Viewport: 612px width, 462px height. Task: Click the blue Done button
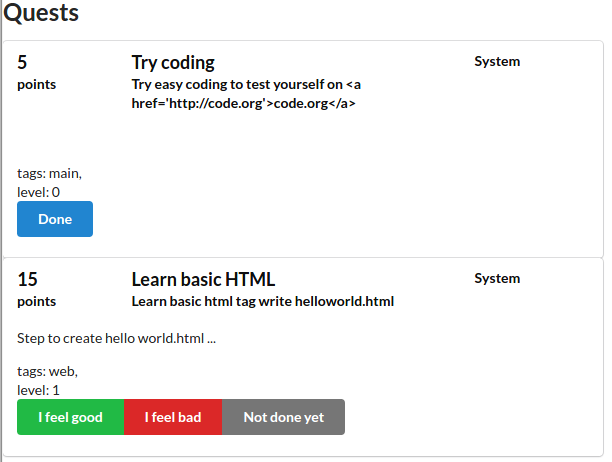point(55,219)
